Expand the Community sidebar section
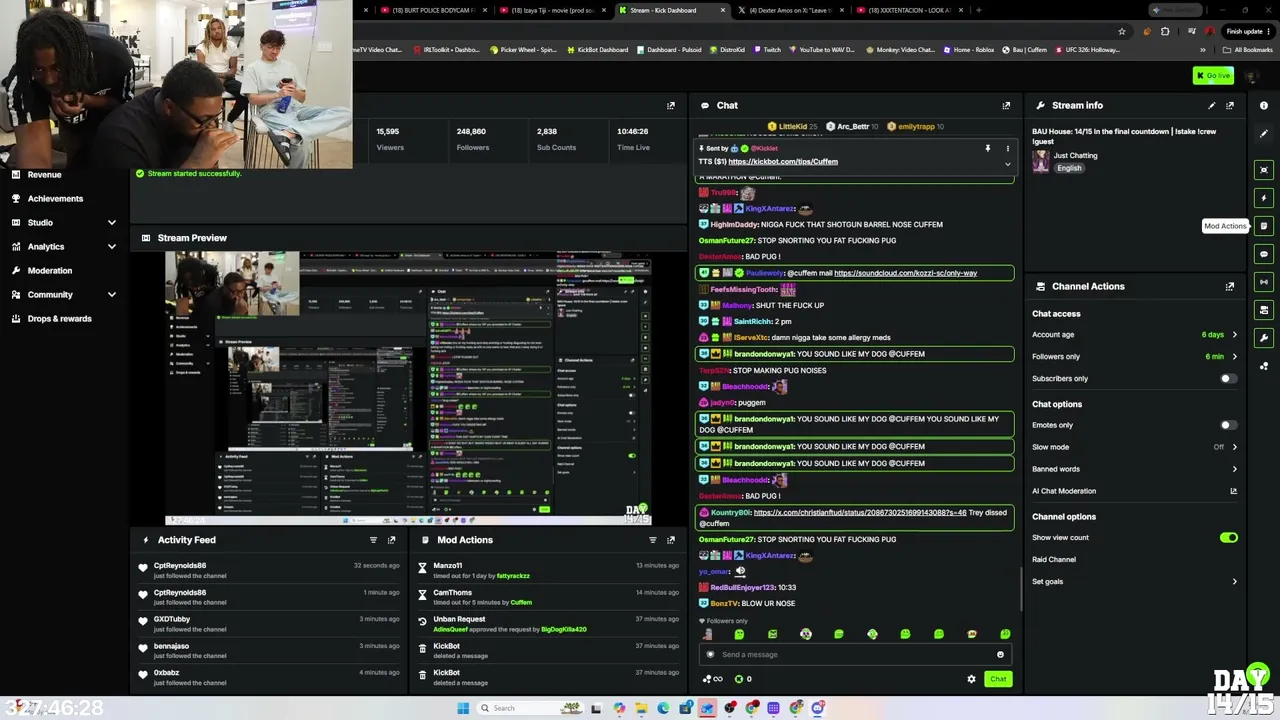Screen dimensions: 1280x720 (x=65, y=294)
